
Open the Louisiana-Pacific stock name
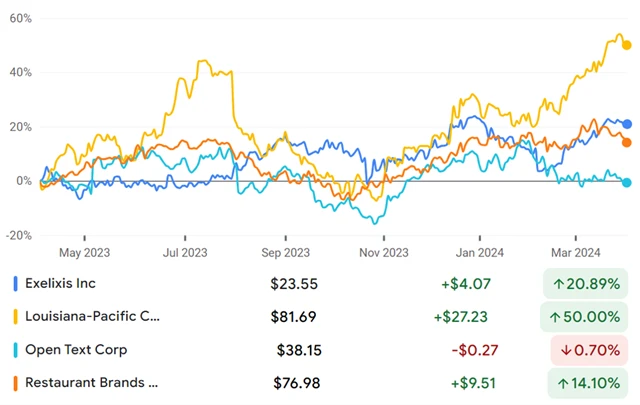pyautogui.click(x=92, y=316)
